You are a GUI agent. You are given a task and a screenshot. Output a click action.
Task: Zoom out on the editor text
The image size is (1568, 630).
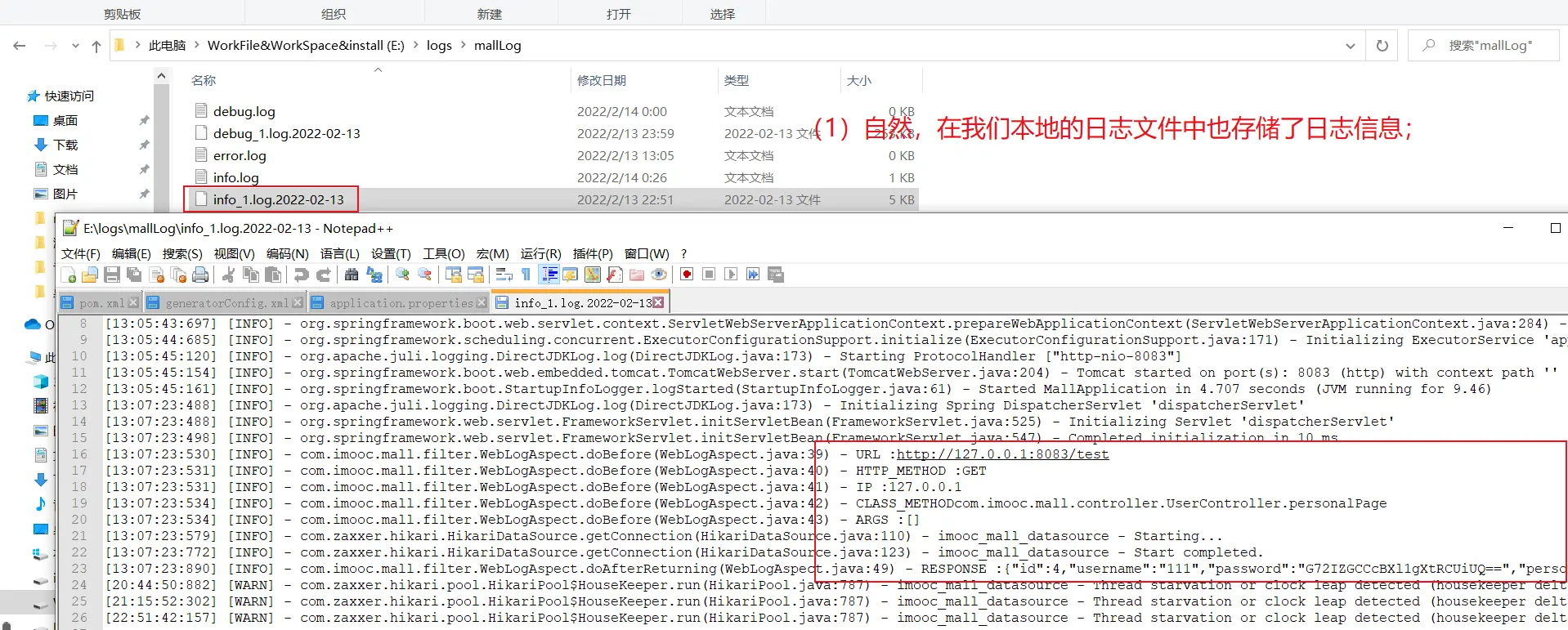(x=424, y=275)
